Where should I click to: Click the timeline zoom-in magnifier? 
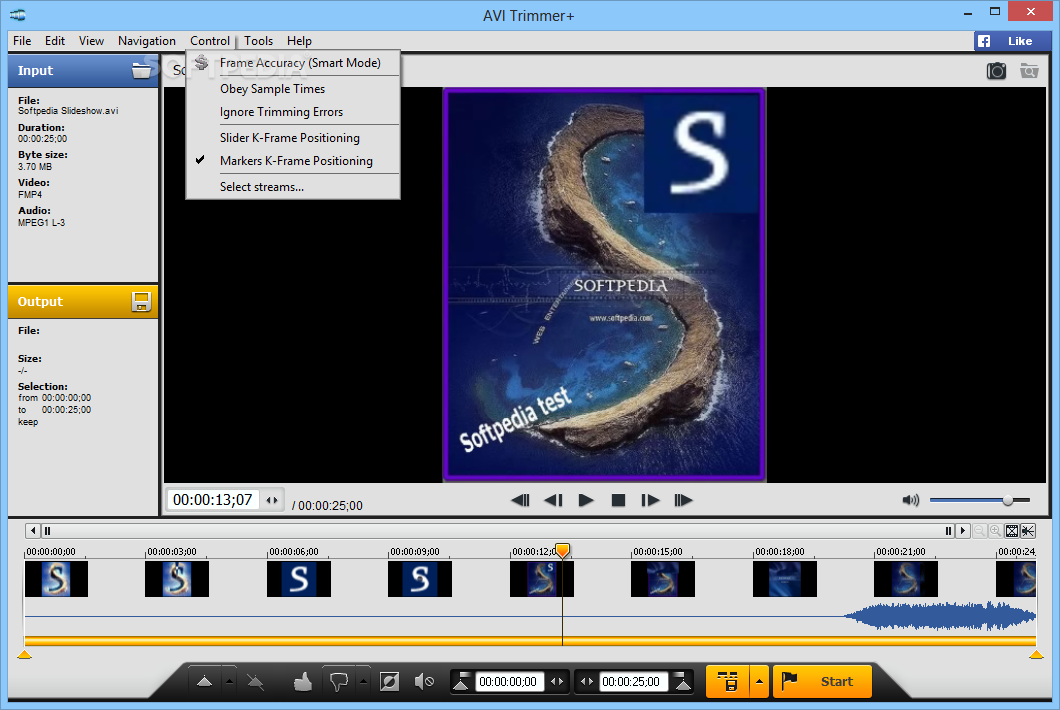995,531
